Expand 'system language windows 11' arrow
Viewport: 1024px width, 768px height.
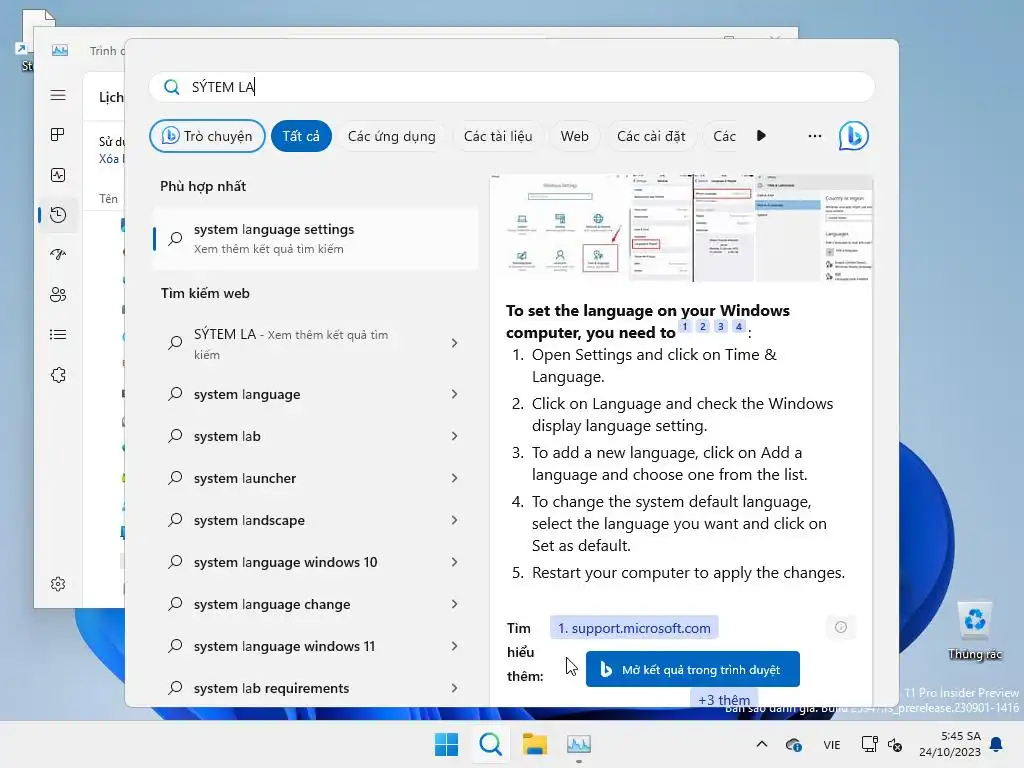tap(455, 646)
